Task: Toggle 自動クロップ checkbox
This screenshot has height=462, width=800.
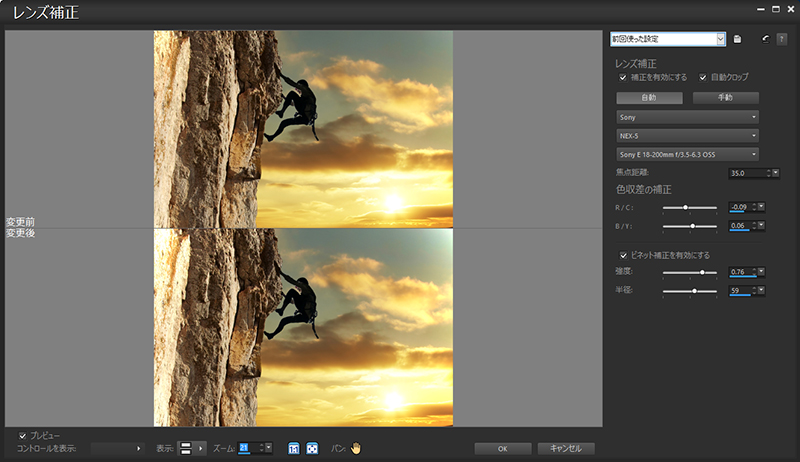Action: click(x=703, y=77)
